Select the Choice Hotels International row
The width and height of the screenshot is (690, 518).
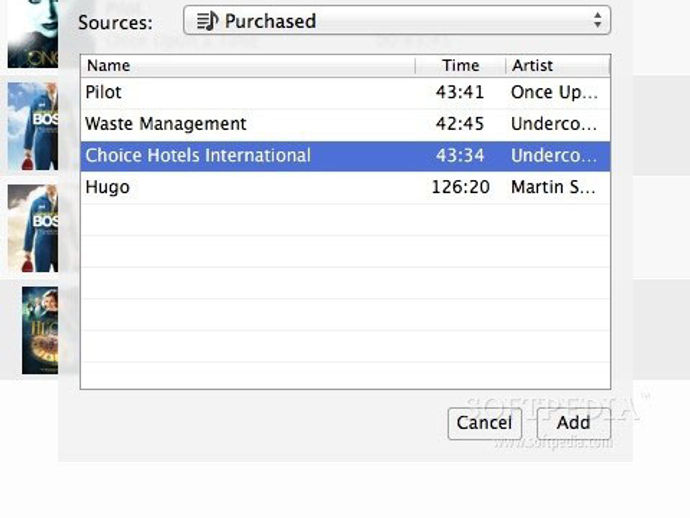[345, 156]
